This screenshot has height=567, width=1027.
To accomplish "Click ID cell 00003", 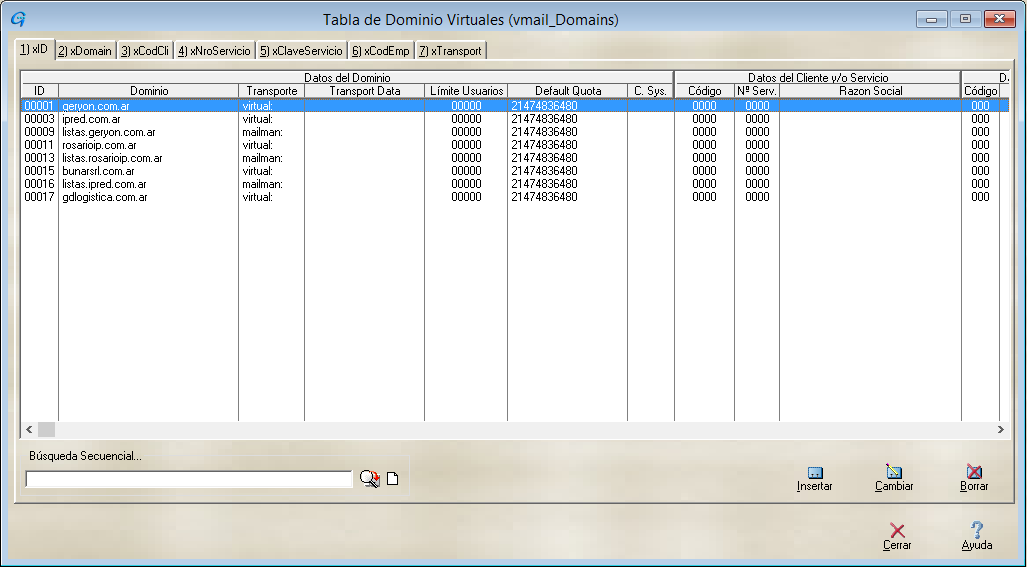I will [39, 119].
